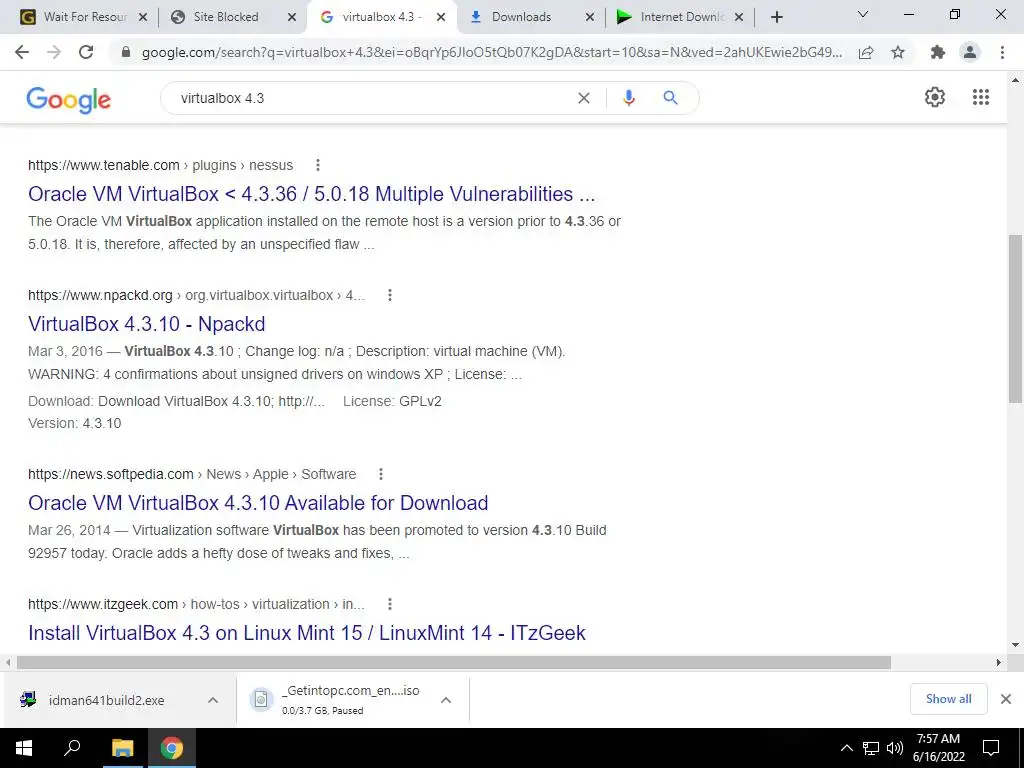This screenshot has width=1024, height=768.
Task: Open Google apps grid
Action: click(x=980, y=97)
